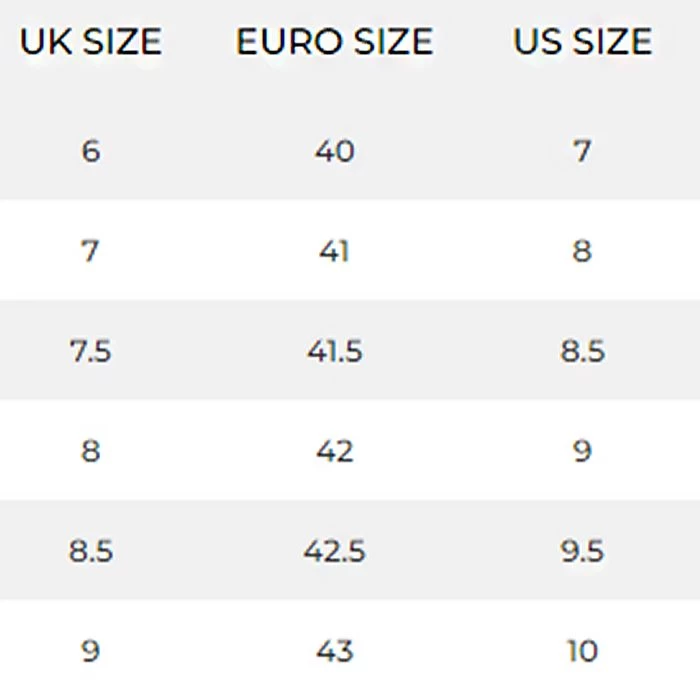
Task: Click UK size 7 cell
Action: click(91, 250)
